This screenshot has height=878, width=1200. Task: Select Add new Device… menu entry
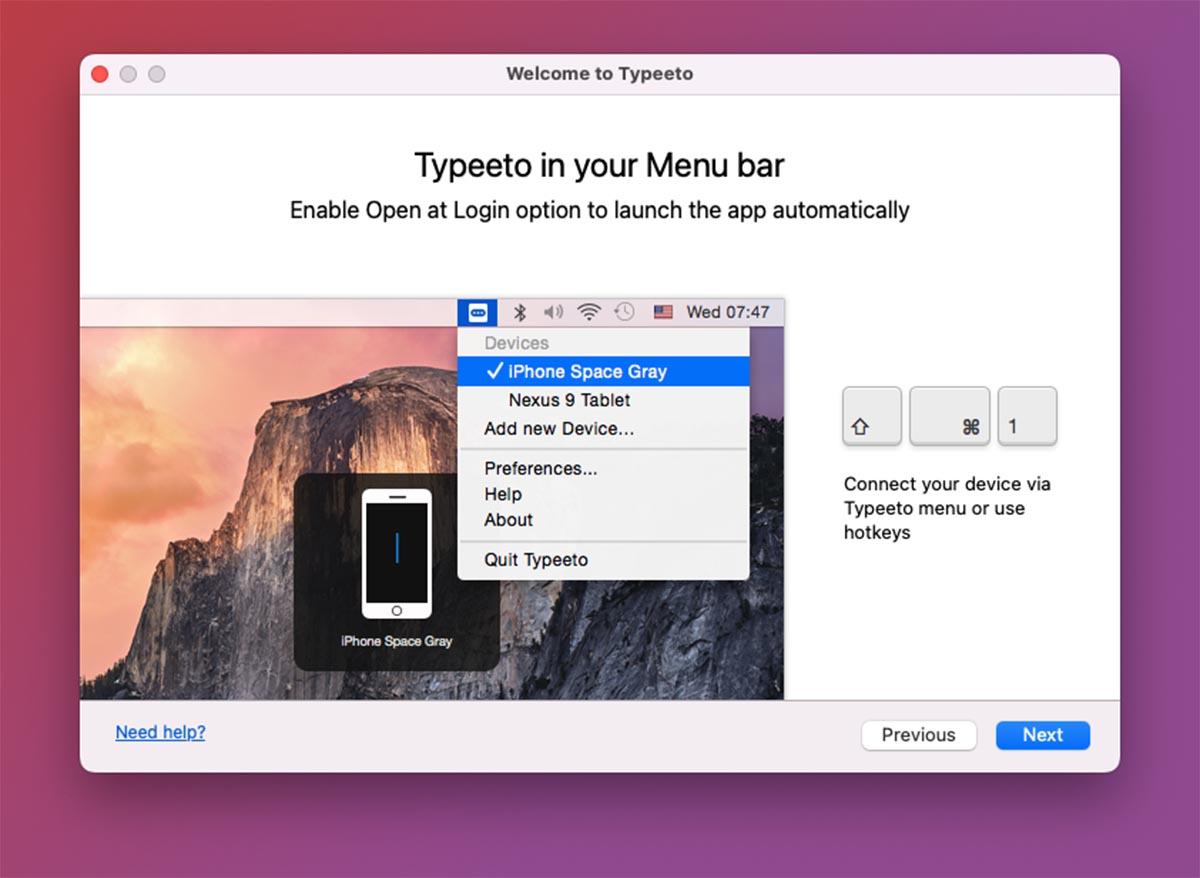(559, 429)
